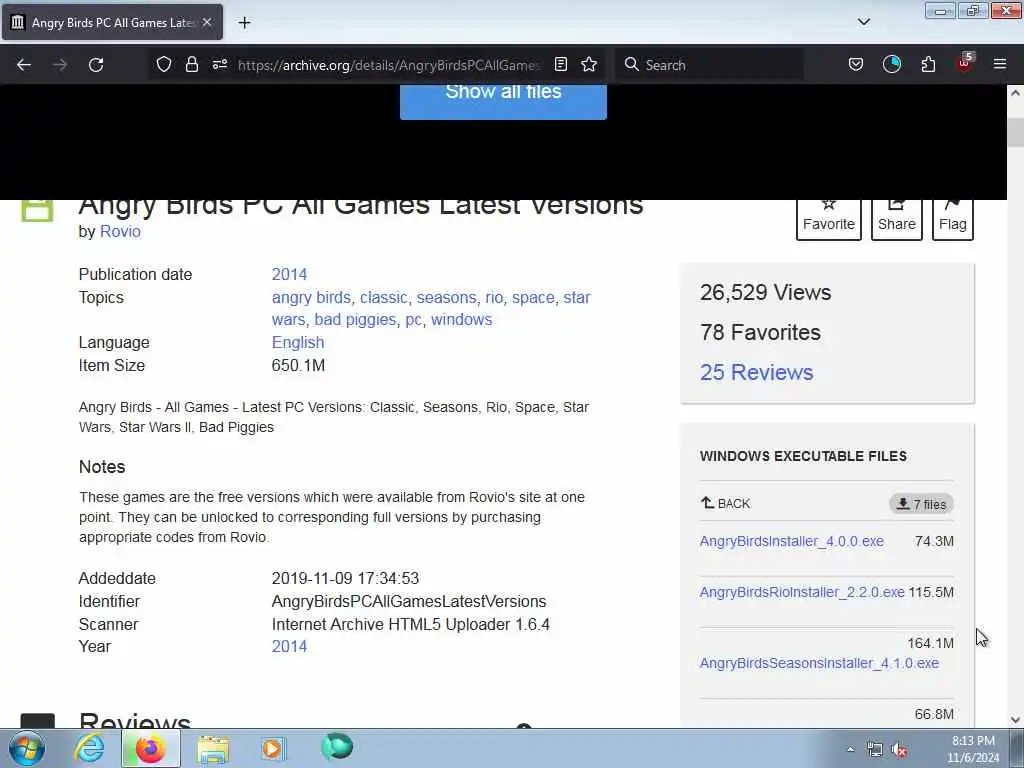Open the Extensions puzzle icon
The width and height of the screenshot is (1024, 768).
pos(928,64)
